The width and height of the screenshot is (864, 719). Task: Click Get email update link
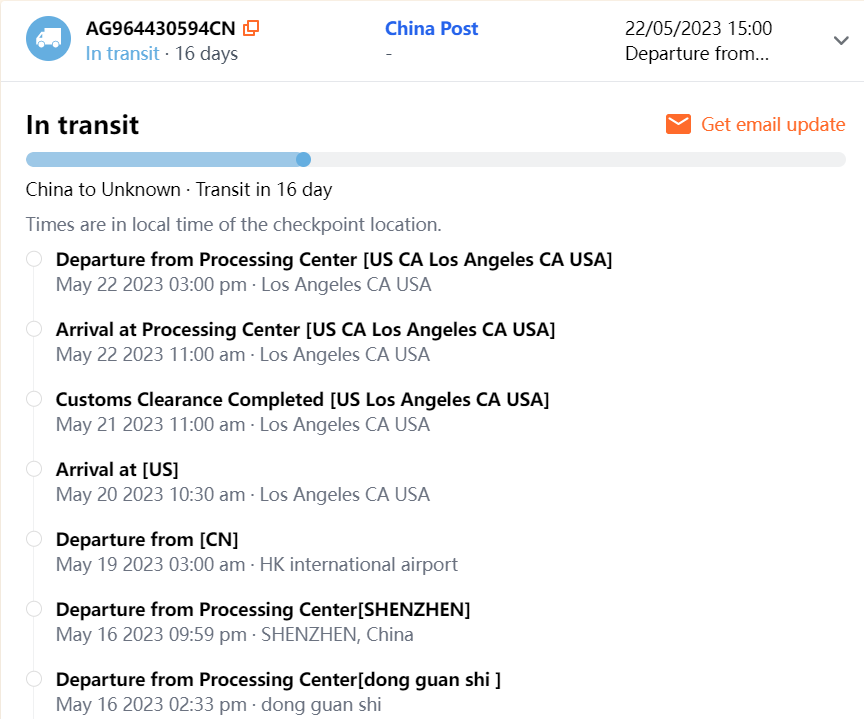click(772, 124)
